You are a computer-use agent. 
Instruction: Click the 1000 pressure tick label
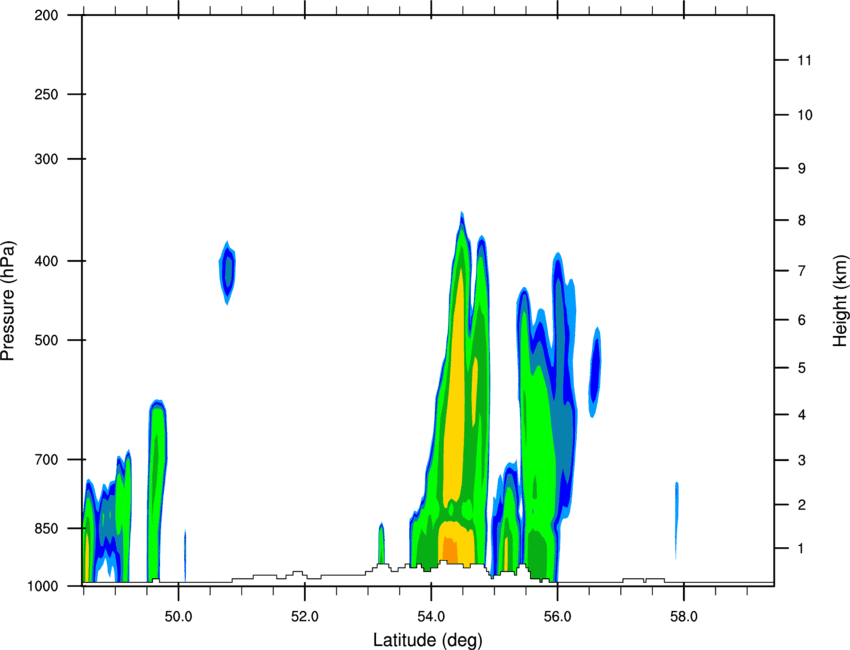pos(42,586)
